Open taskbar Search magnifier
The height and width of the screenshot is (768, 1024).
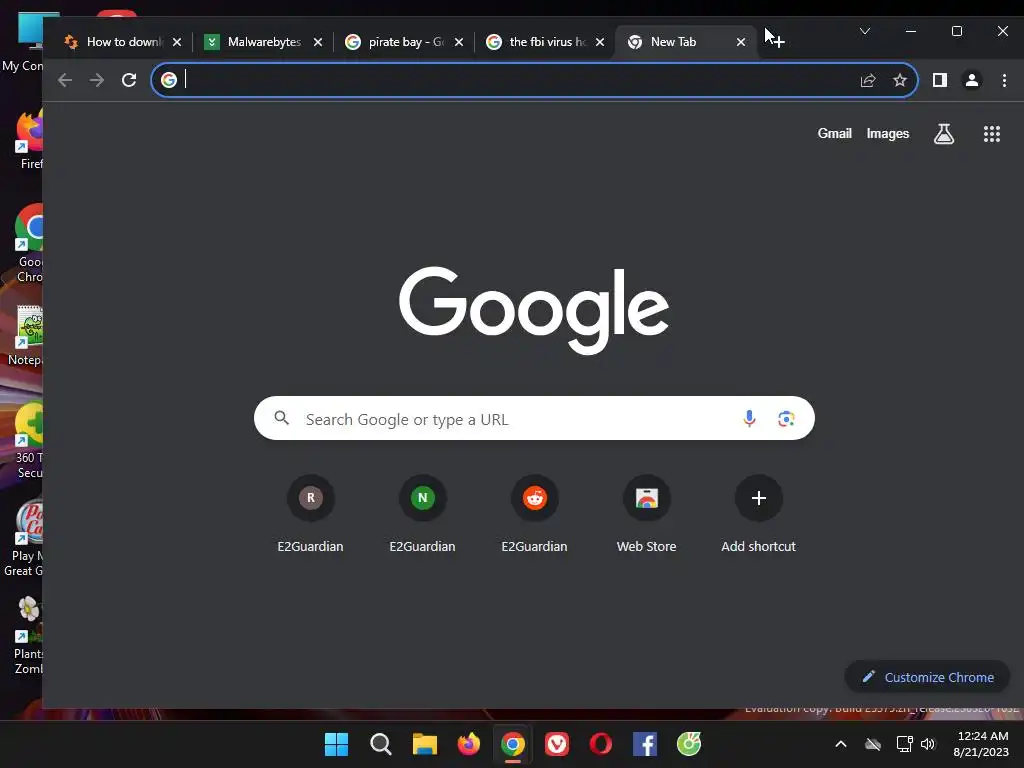click(381, 744)
